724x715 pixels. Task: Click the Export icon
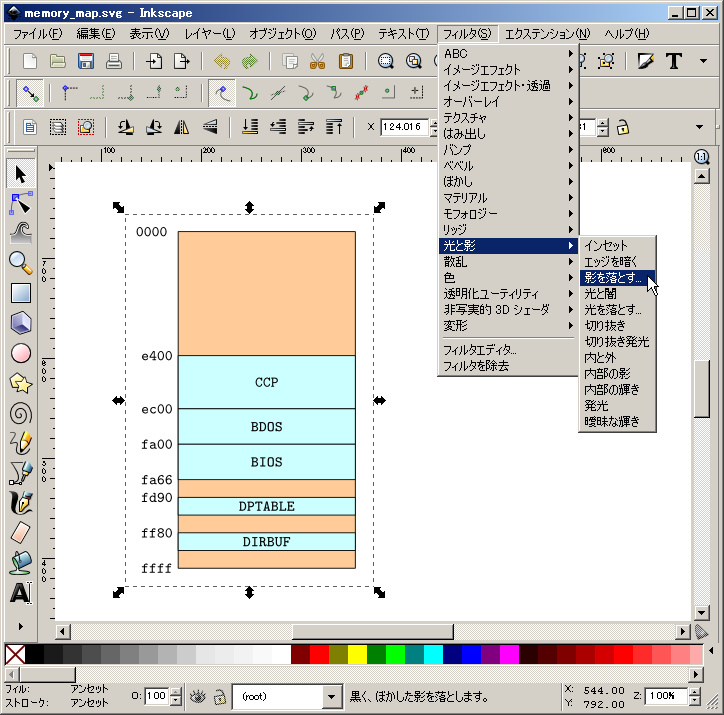tap(181, 61)
